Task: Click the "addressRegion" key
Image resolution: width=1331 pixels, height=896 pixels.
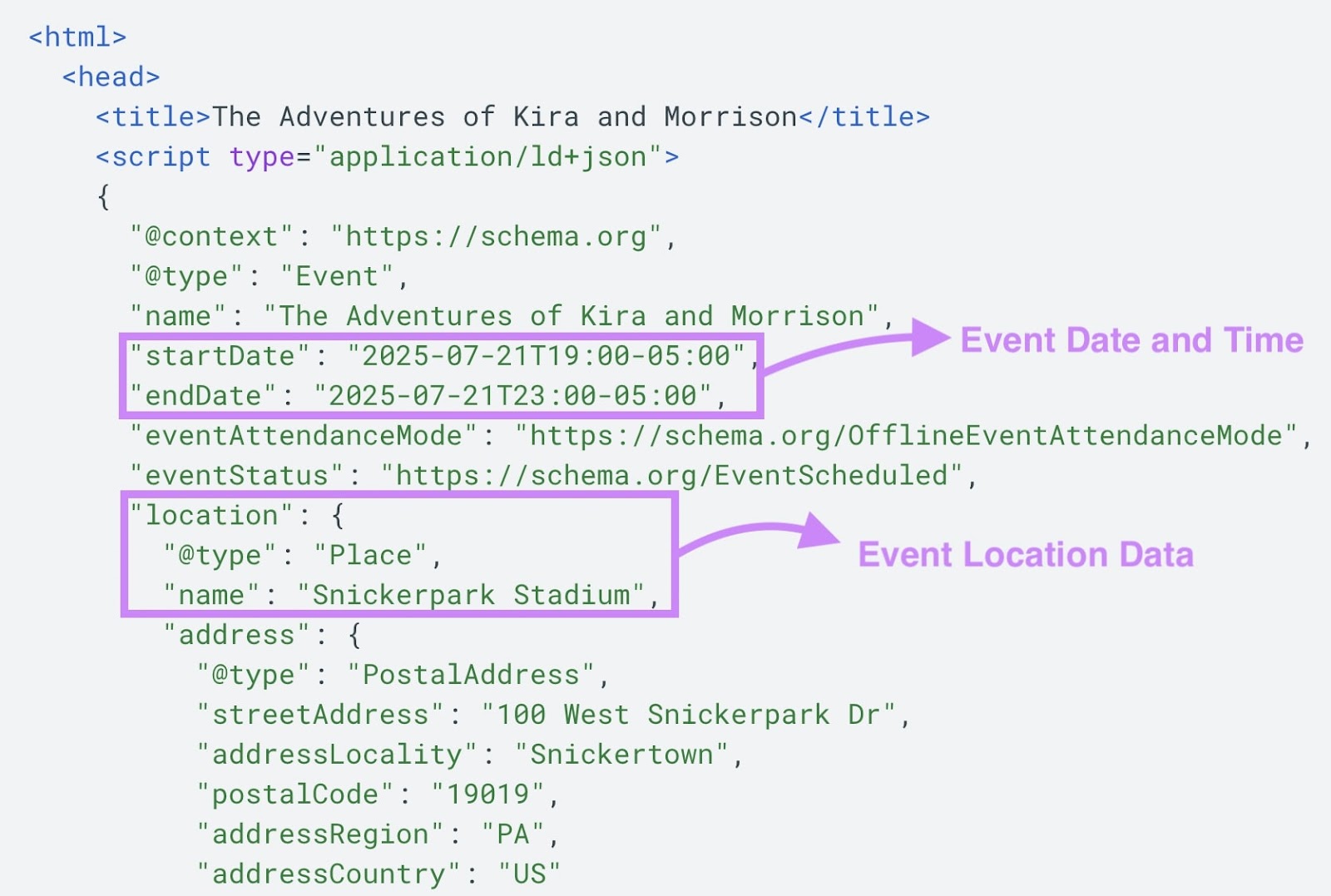Action: [320, 834]
